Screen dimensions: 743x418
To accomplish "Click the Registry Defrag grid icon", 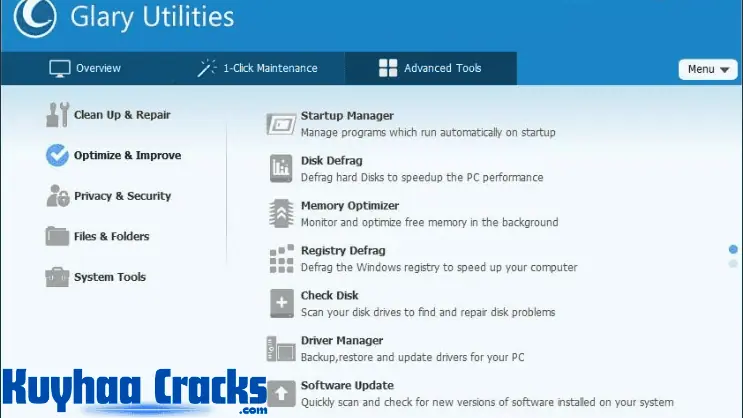I will 280,258.
